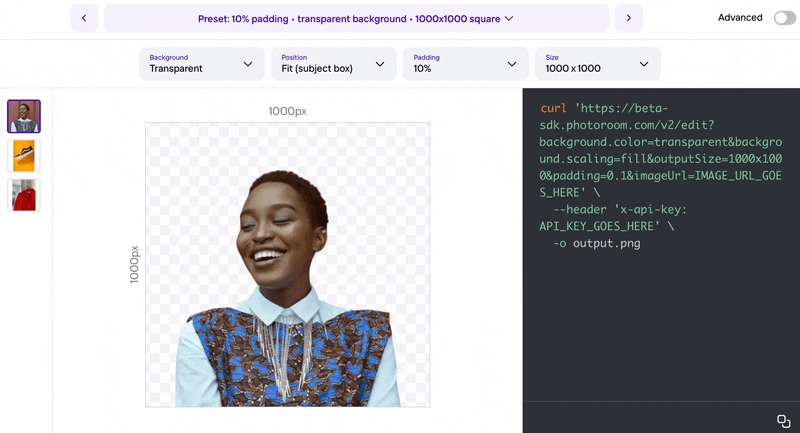800x433 pixels.
Task: Select the red jacket thumbnail
Action: [x=24, y=195]
